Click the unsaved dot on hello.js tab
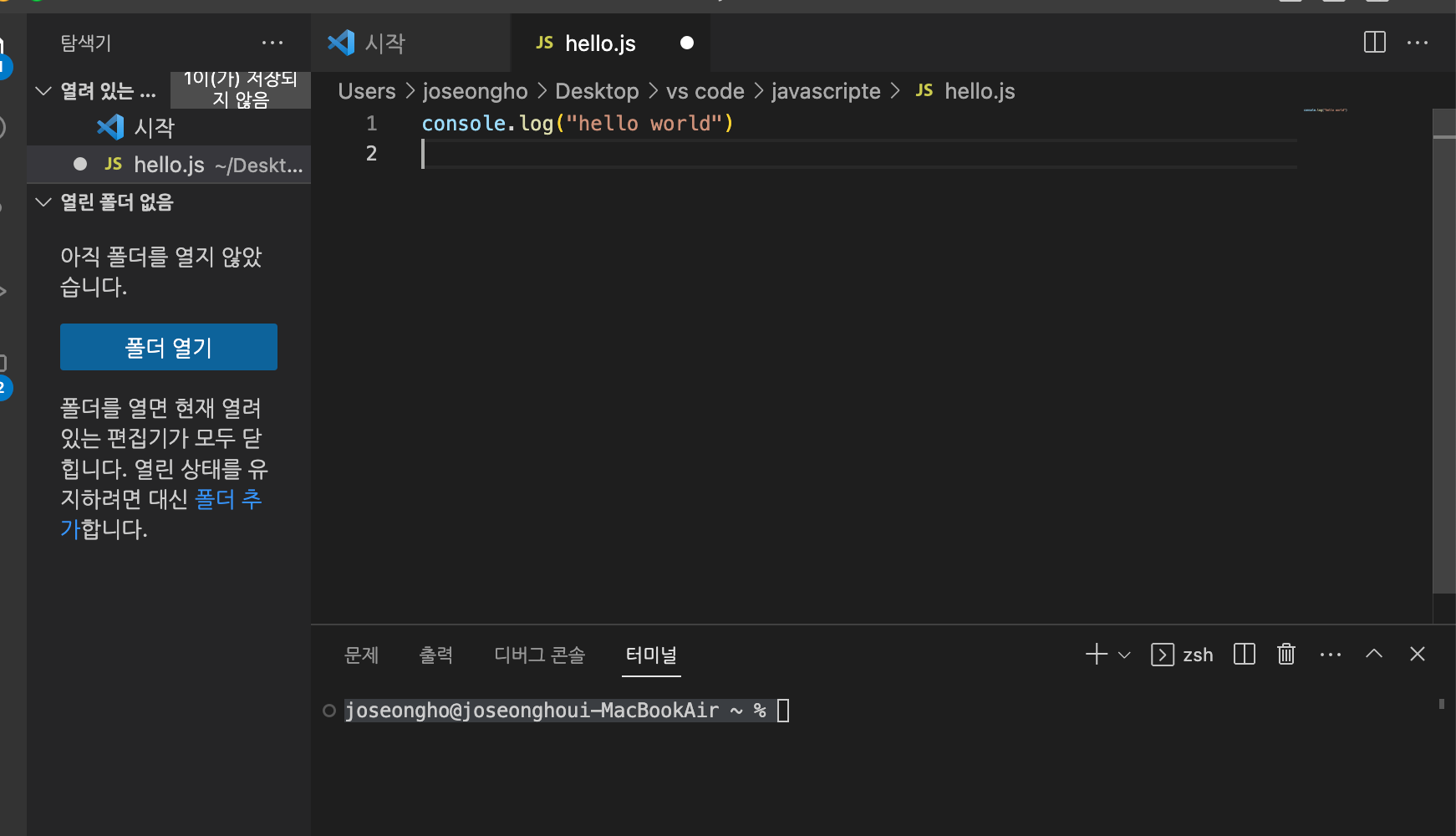Screen dimensions: 1456x836 (687, 43)
